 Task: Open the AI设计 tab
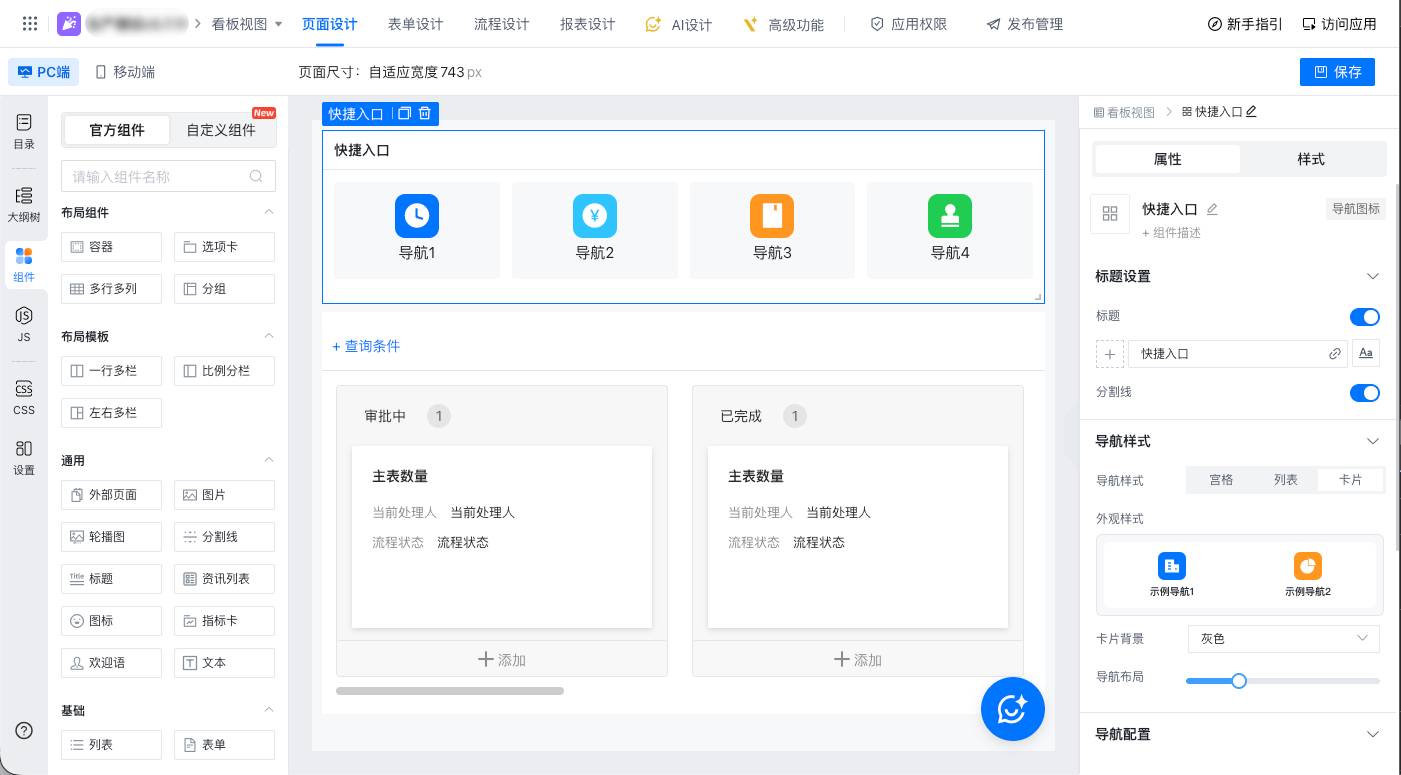click(679, 24)
